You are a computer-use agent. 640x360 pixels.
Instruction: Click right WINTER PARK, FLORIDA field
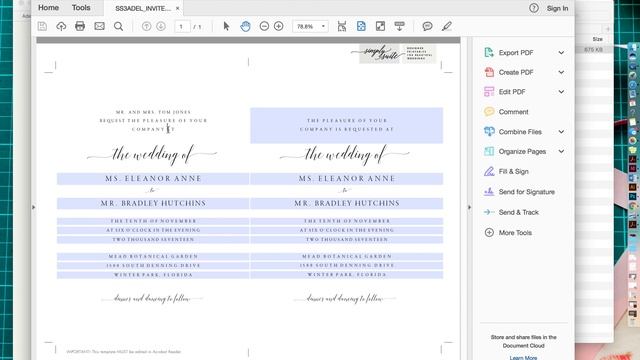tap(347, 275)
